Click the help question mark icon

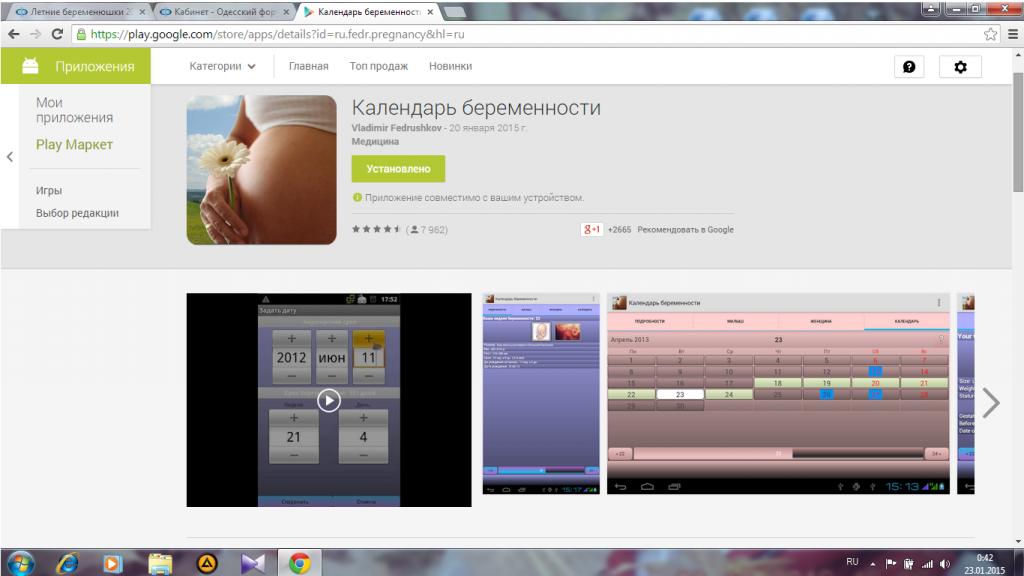pos(909,67)
